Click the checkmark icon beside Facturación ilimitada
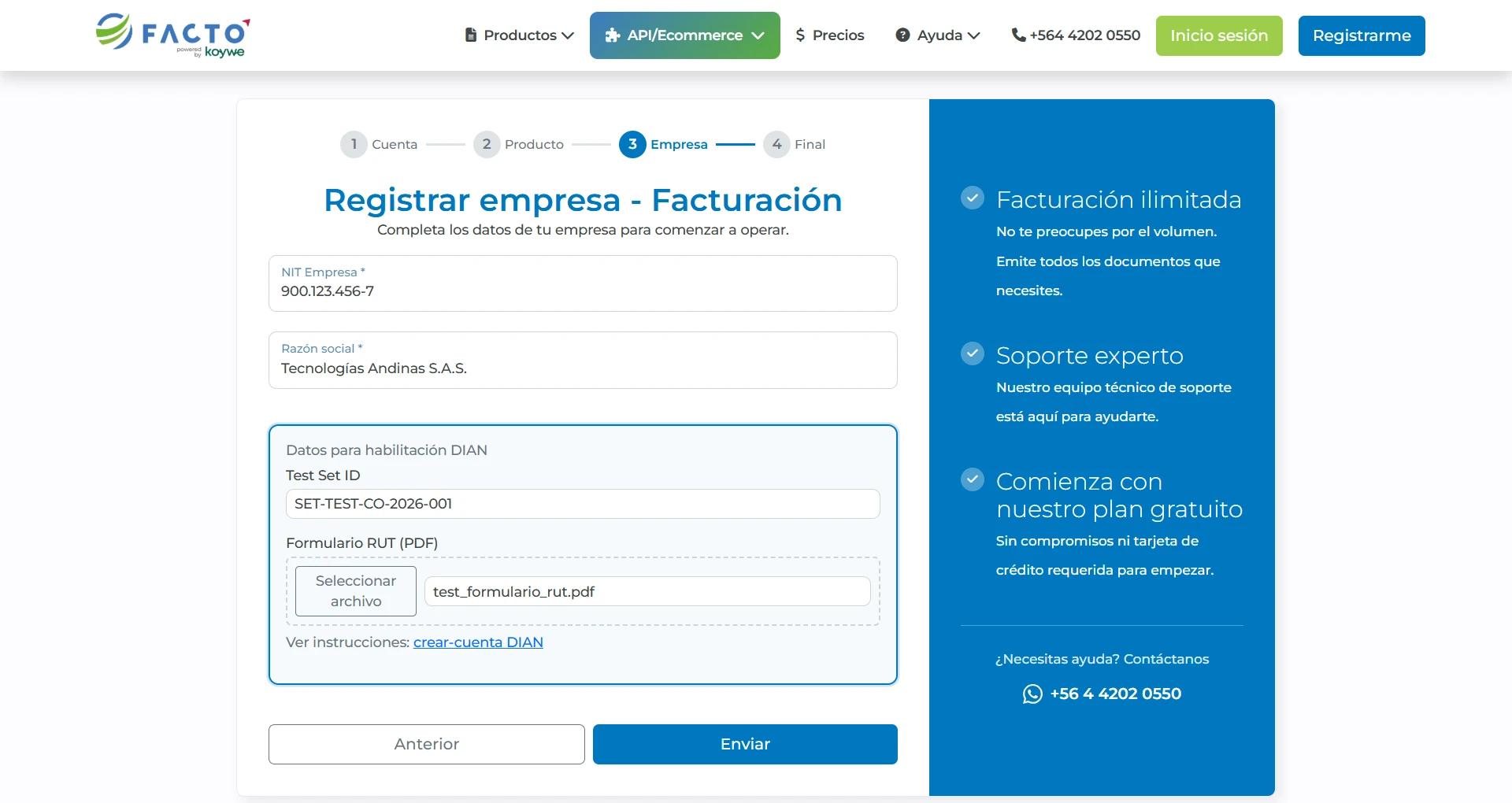This screenshot has height=803, width=1512. point(973,198)
